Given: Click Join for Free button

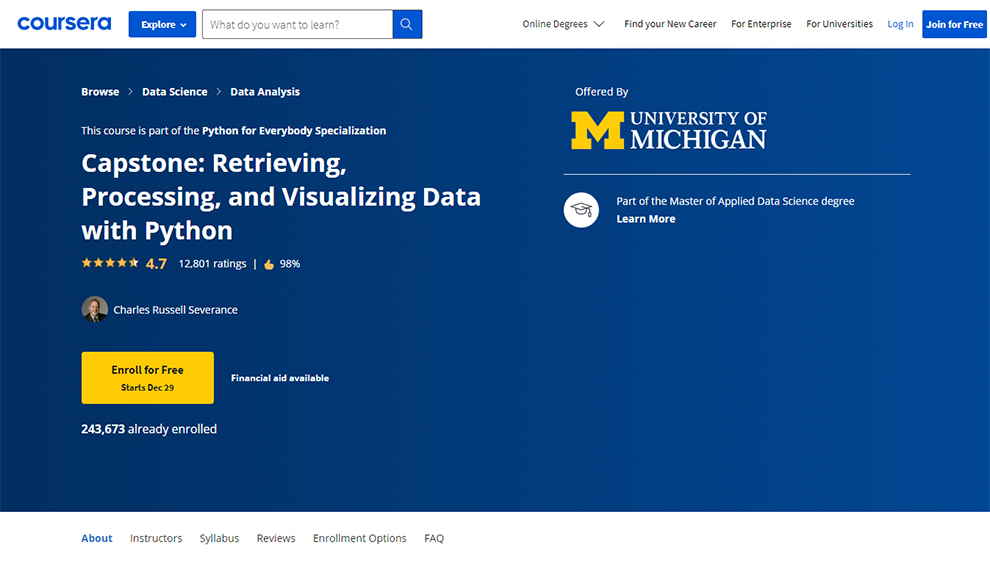Looking at the screenshot, I should click(x=954, y=24).
